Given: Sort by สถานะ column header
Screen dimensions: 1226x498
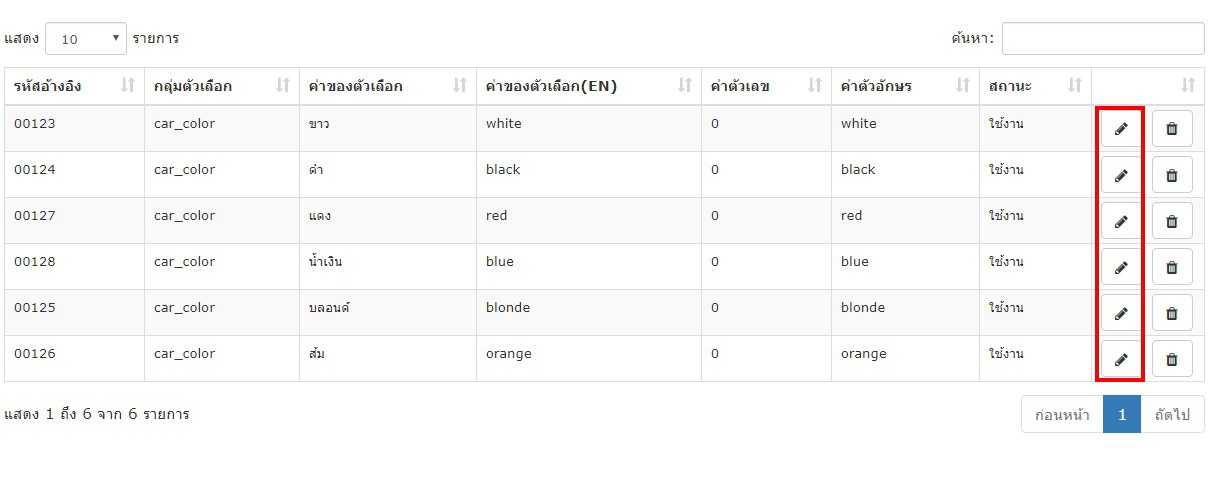Looking at the screenshot, I should point(1035,86).
